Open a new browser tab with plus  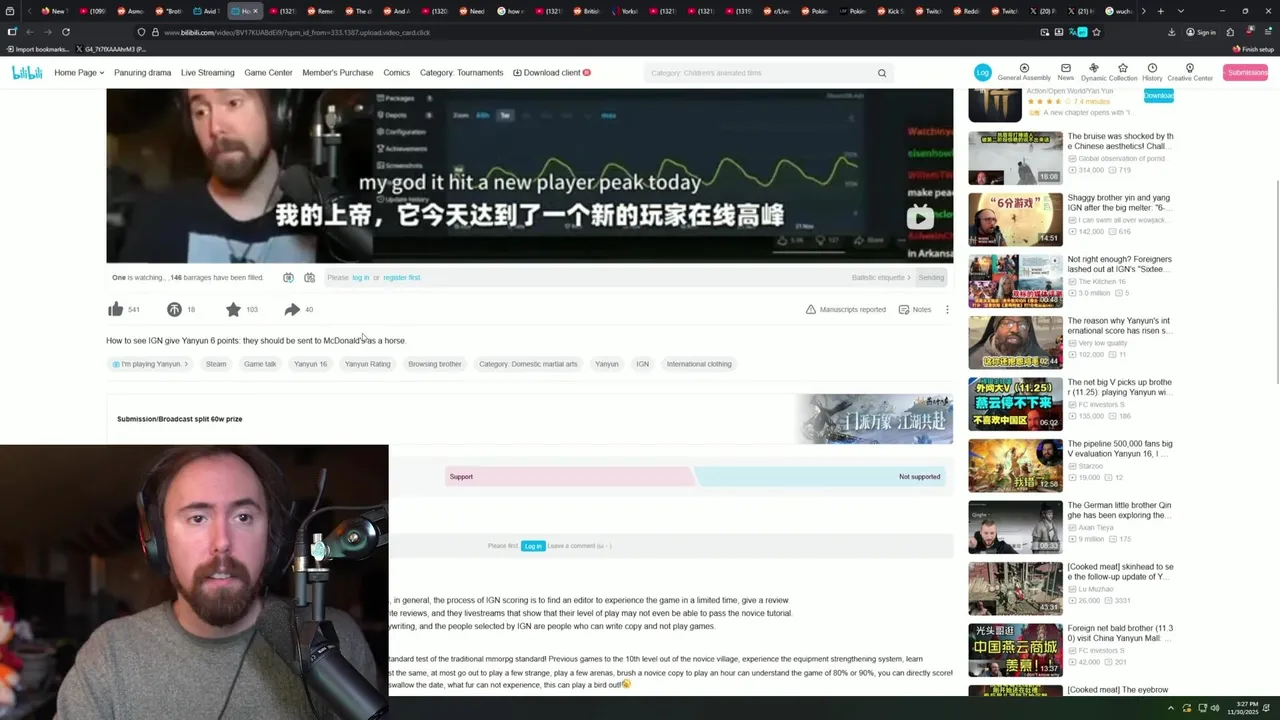1160,11
